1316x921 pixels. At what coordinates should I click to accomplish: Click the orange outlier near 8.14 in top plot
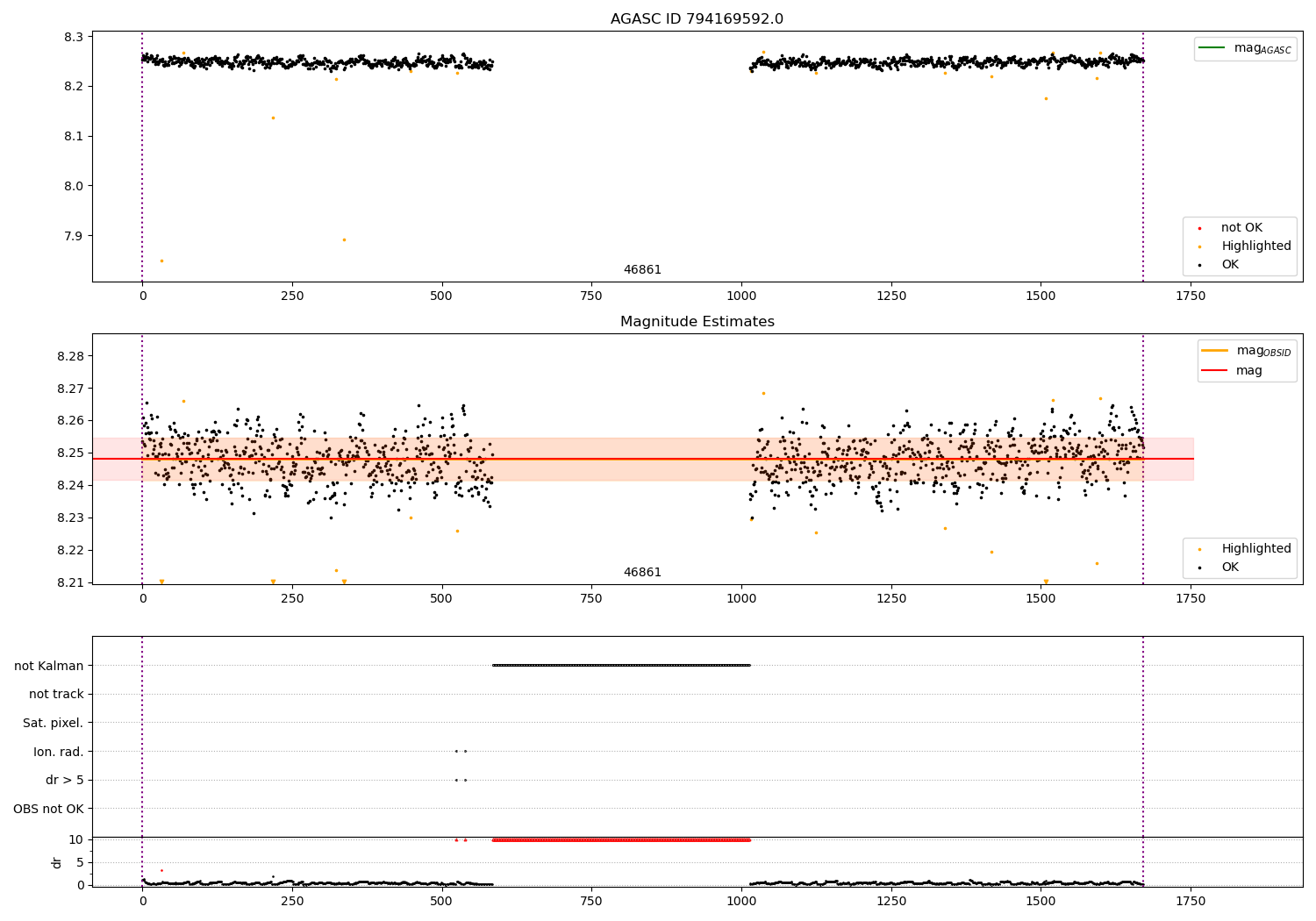click(273, 118)
